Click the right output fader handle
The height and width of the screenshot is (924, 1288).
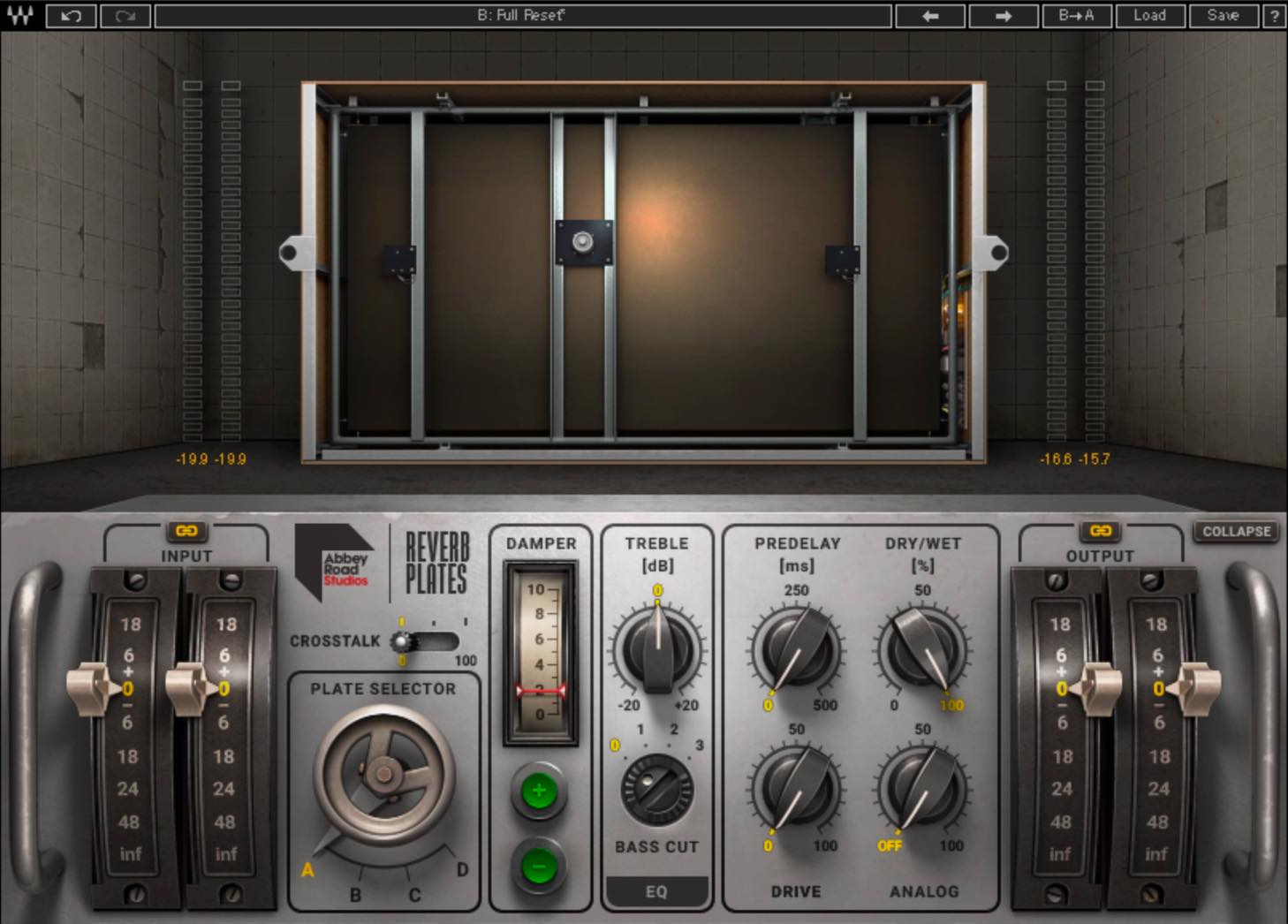click(1193, 688)
